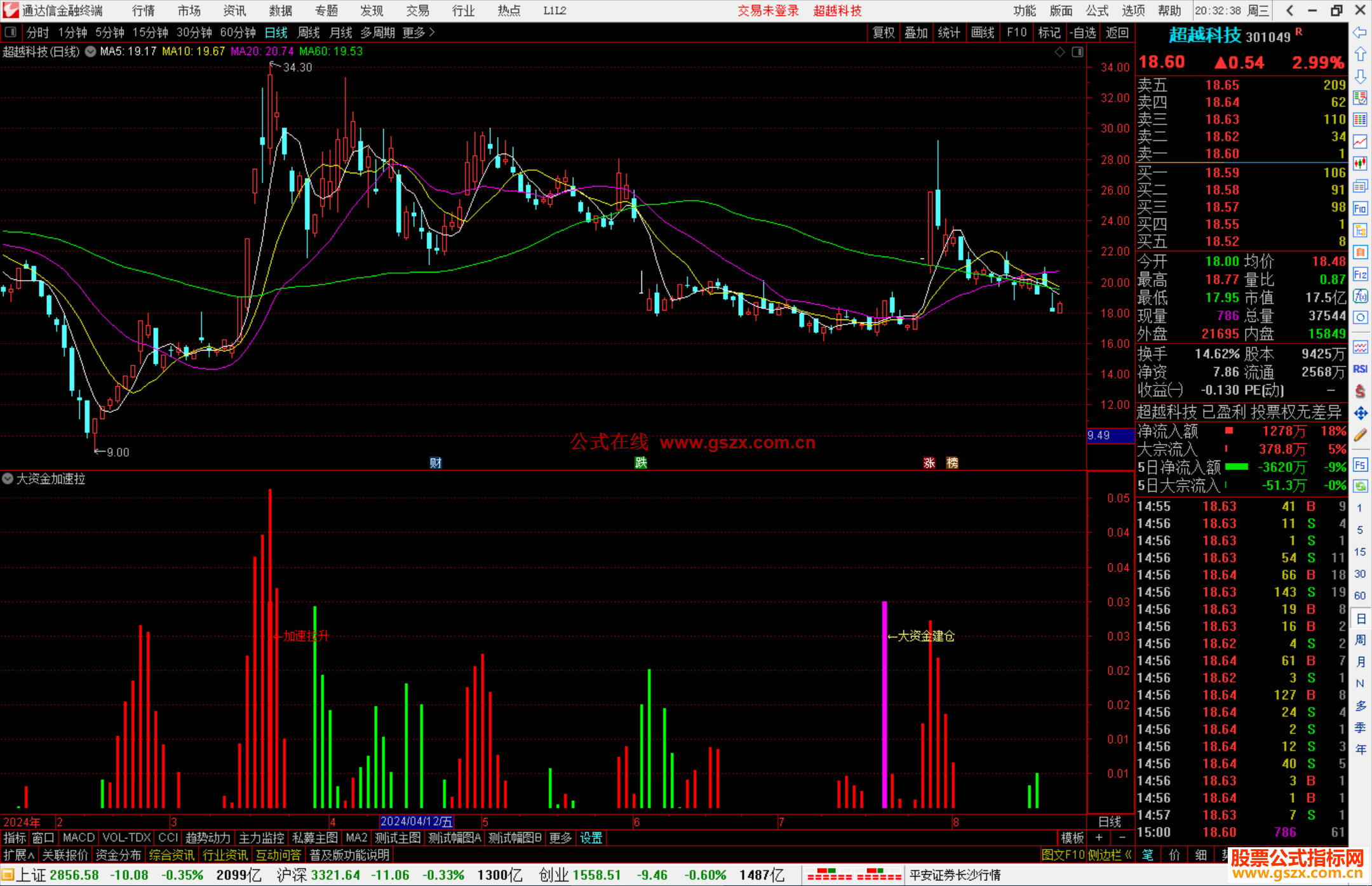This screenshot has height=886, width=1372.
Task: Click the candlestick chart sidebar icon
Action: click(x=1360, y=164)
